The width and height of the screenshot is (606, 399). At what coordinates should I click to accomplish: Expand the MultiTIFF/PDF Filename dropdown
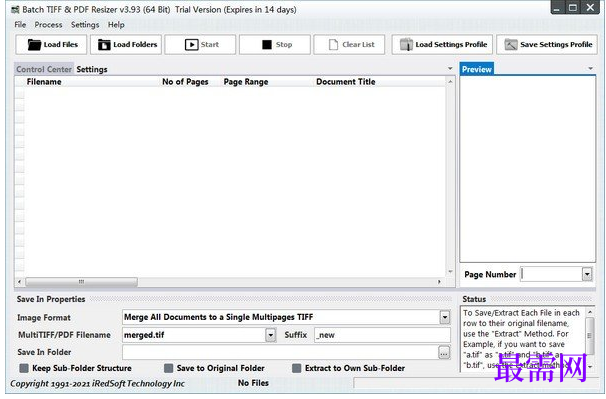271,335
